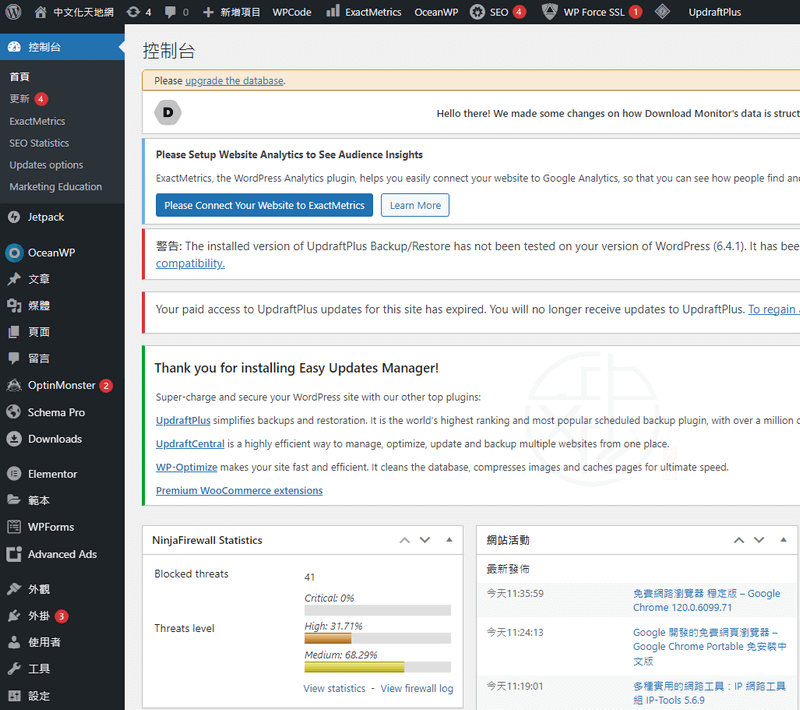Viewport: 800px width, 710px height.
Task: Open WPCode in admin bar
Action: pos(292,12)
